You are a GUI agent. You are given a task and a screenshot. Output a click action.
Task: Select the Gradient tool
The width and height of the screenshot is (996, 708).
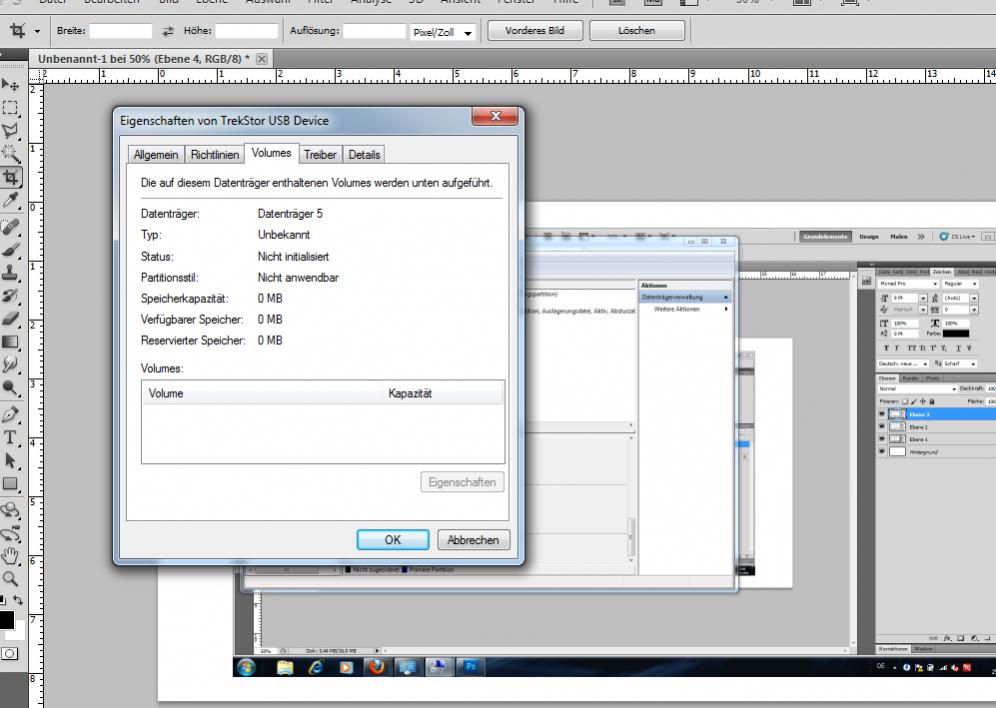pos(10,342)
